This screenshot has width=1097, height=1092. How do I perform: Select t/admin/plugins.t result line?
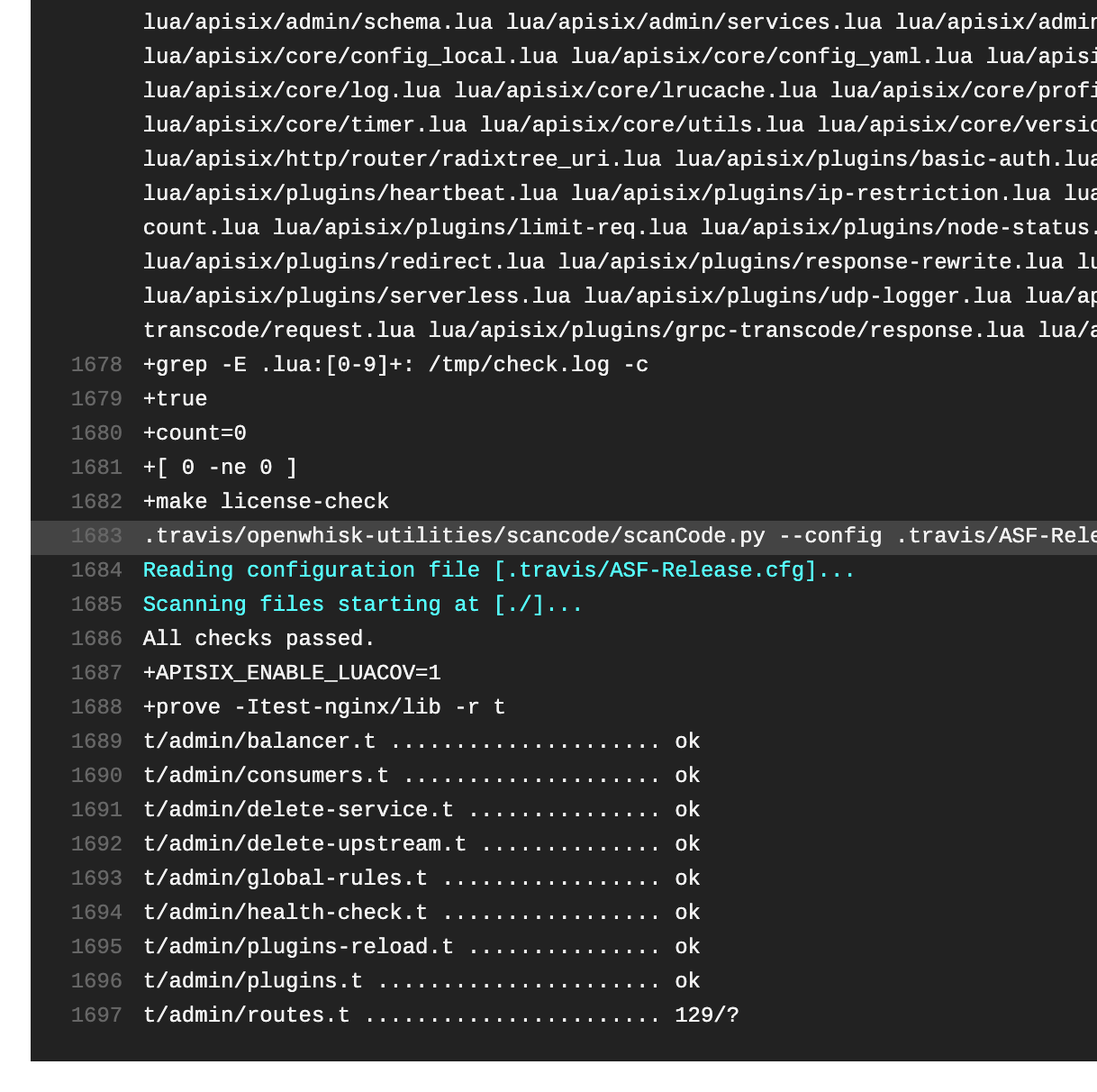pyautogui.click(x=422, y=981)
